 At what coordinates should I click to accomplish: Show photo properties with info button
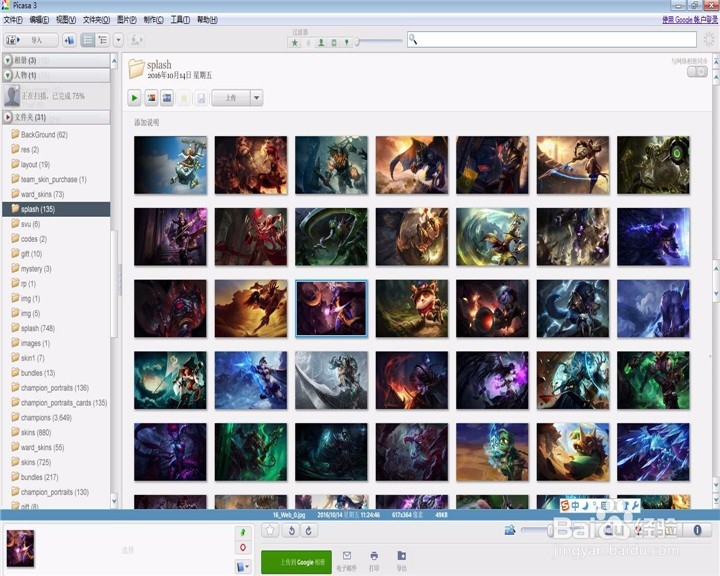tap(697, 530)
